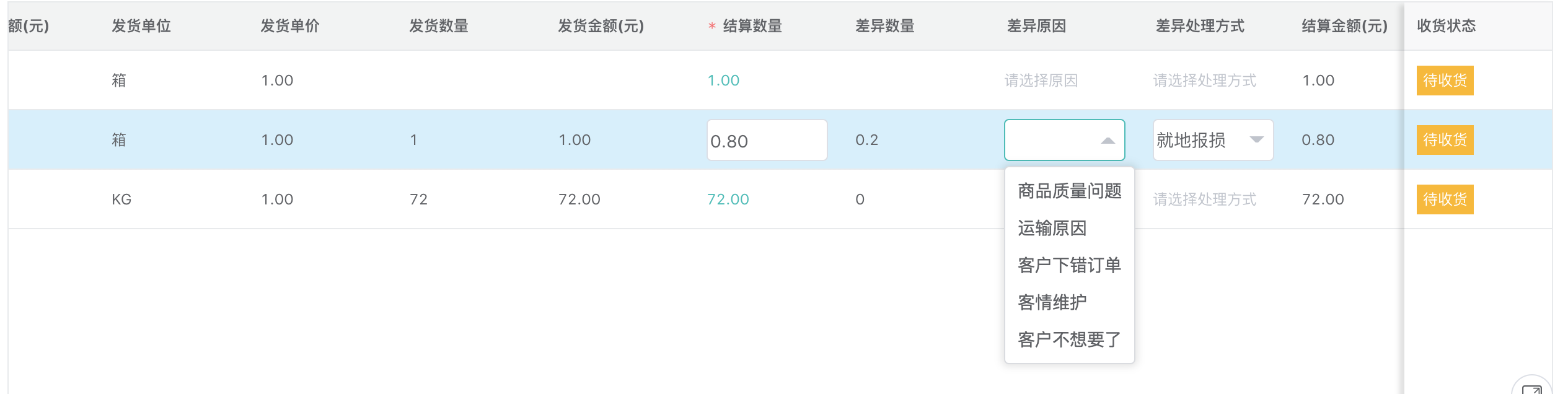Click the 待收货 status badge on the 箱 highlighted row
The width and height of the screenshot is (1568, 394).
(x=1445, y=140)
